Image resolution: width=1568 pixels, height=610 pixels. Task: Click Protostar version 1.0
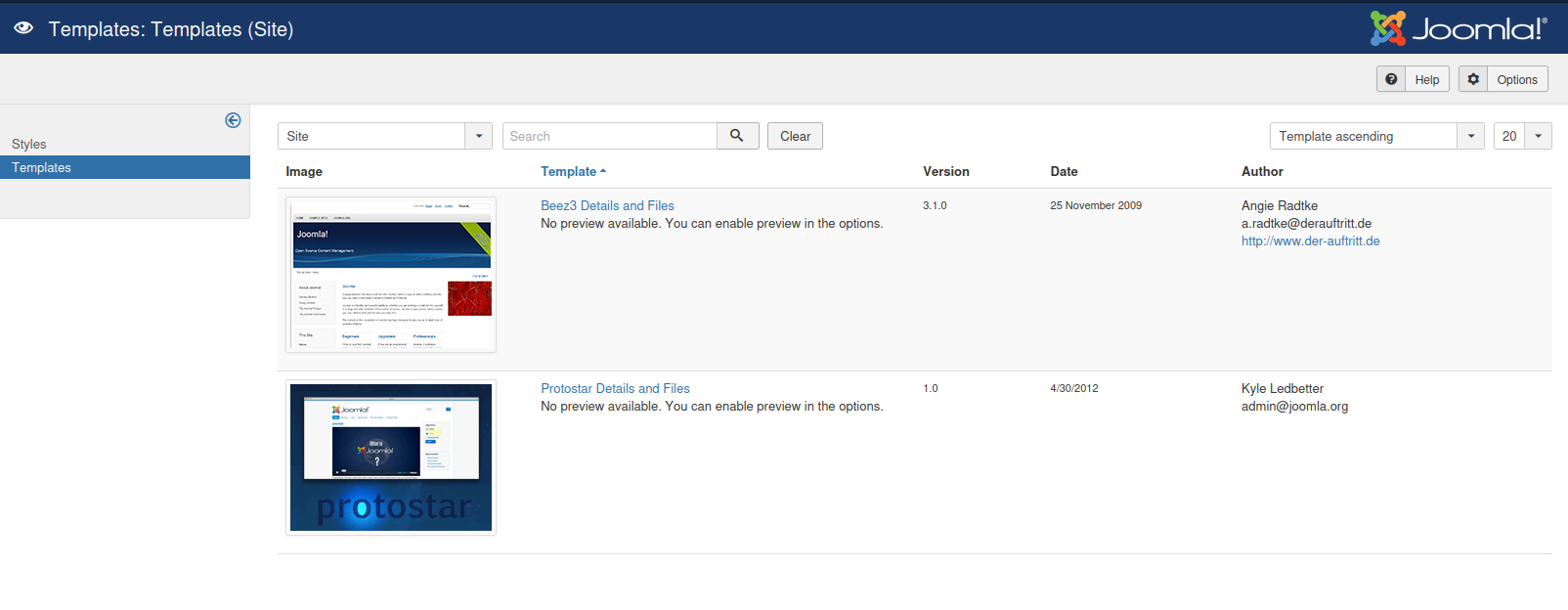click(931, 388)
